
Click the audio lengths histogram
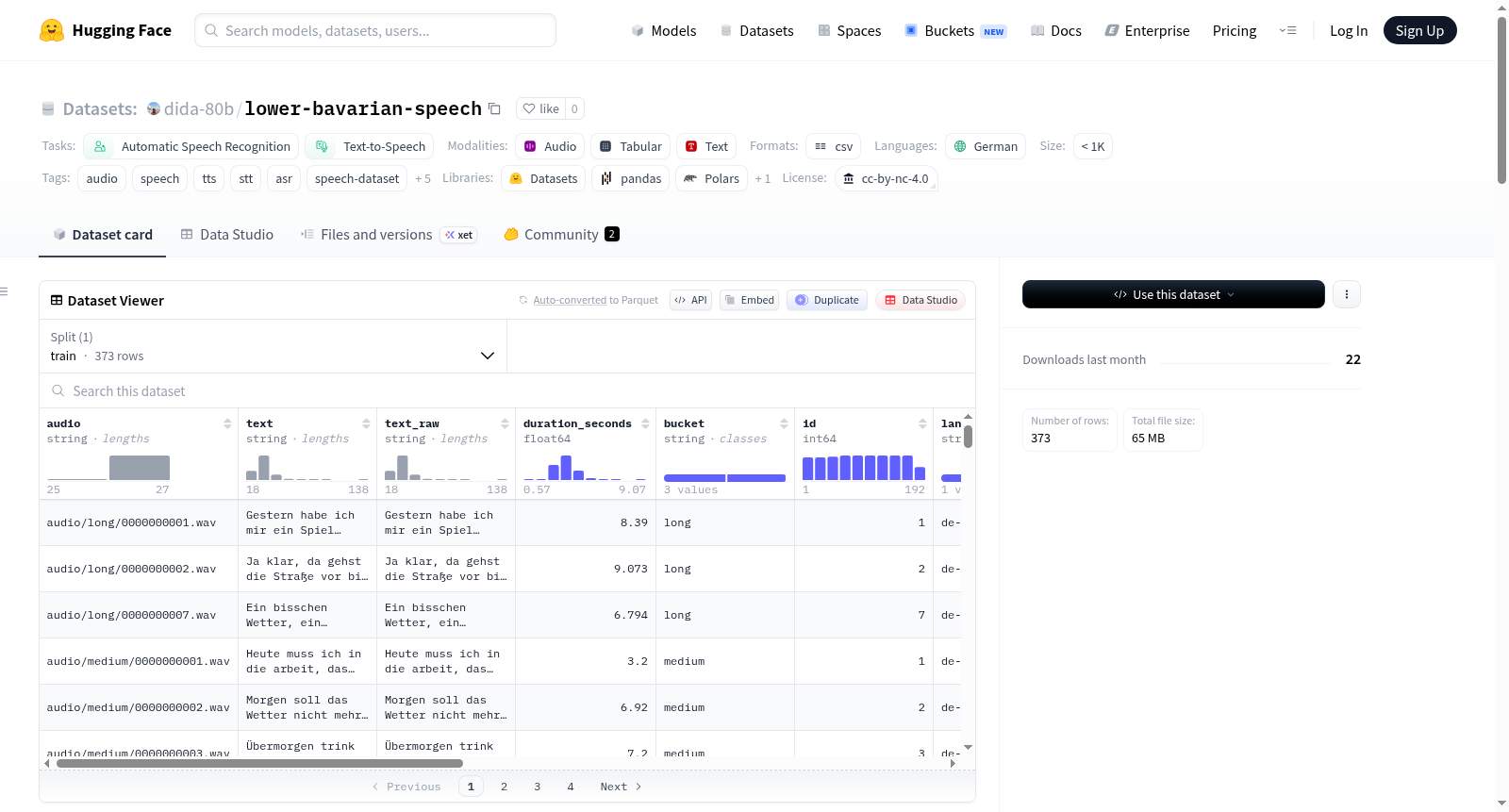[x=108, y=467]
